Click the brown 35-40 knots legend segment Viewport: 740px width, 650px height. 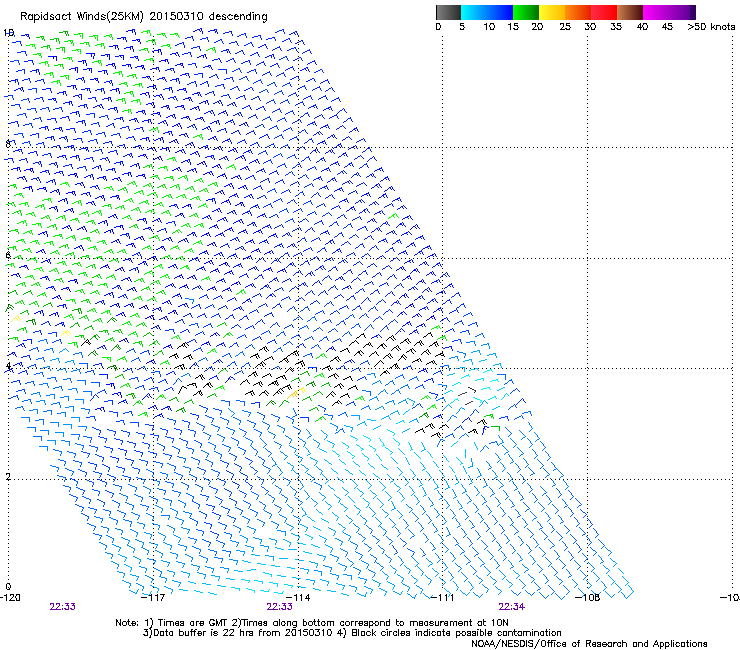tap(630, 12)
